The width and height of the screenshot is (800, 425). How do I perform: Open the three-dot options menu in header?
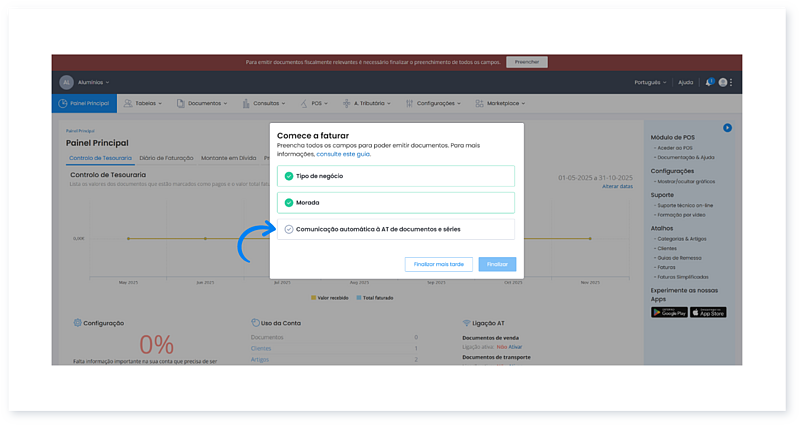pos(731,82)
